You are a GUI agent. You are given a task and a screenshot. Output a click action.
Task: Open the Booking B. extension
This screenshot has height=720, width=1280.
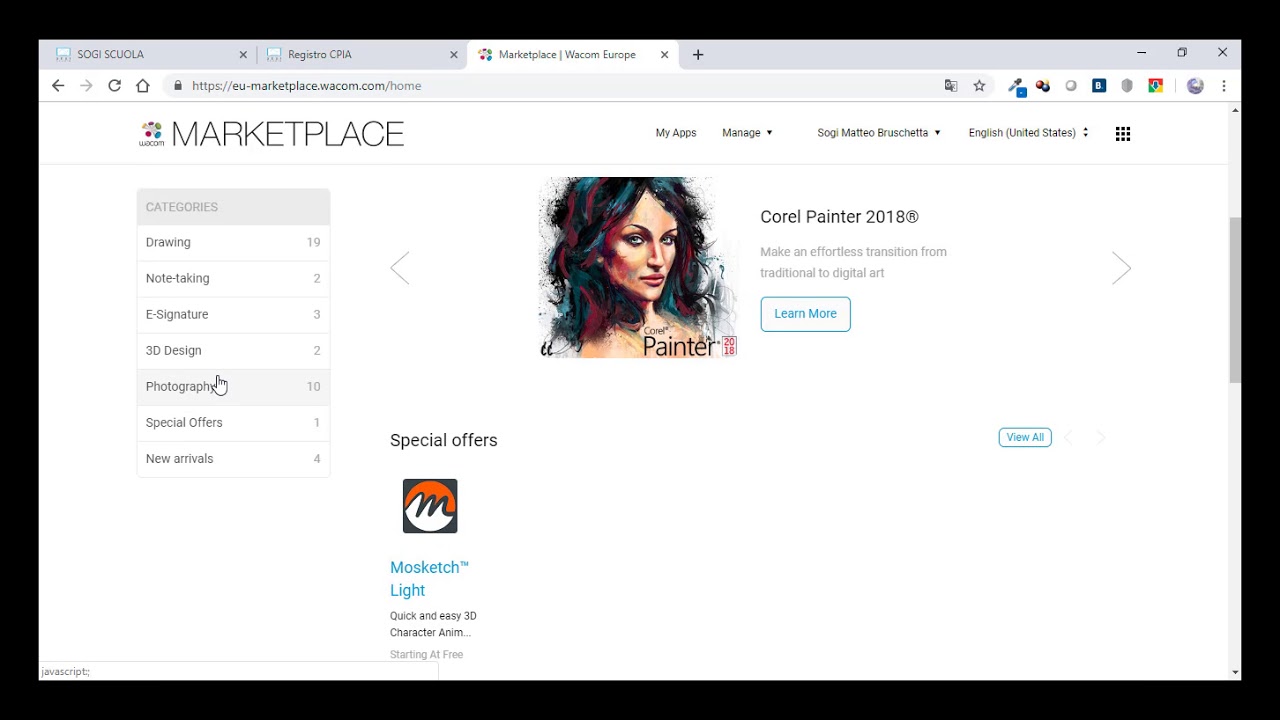(x=1099, y=86)
